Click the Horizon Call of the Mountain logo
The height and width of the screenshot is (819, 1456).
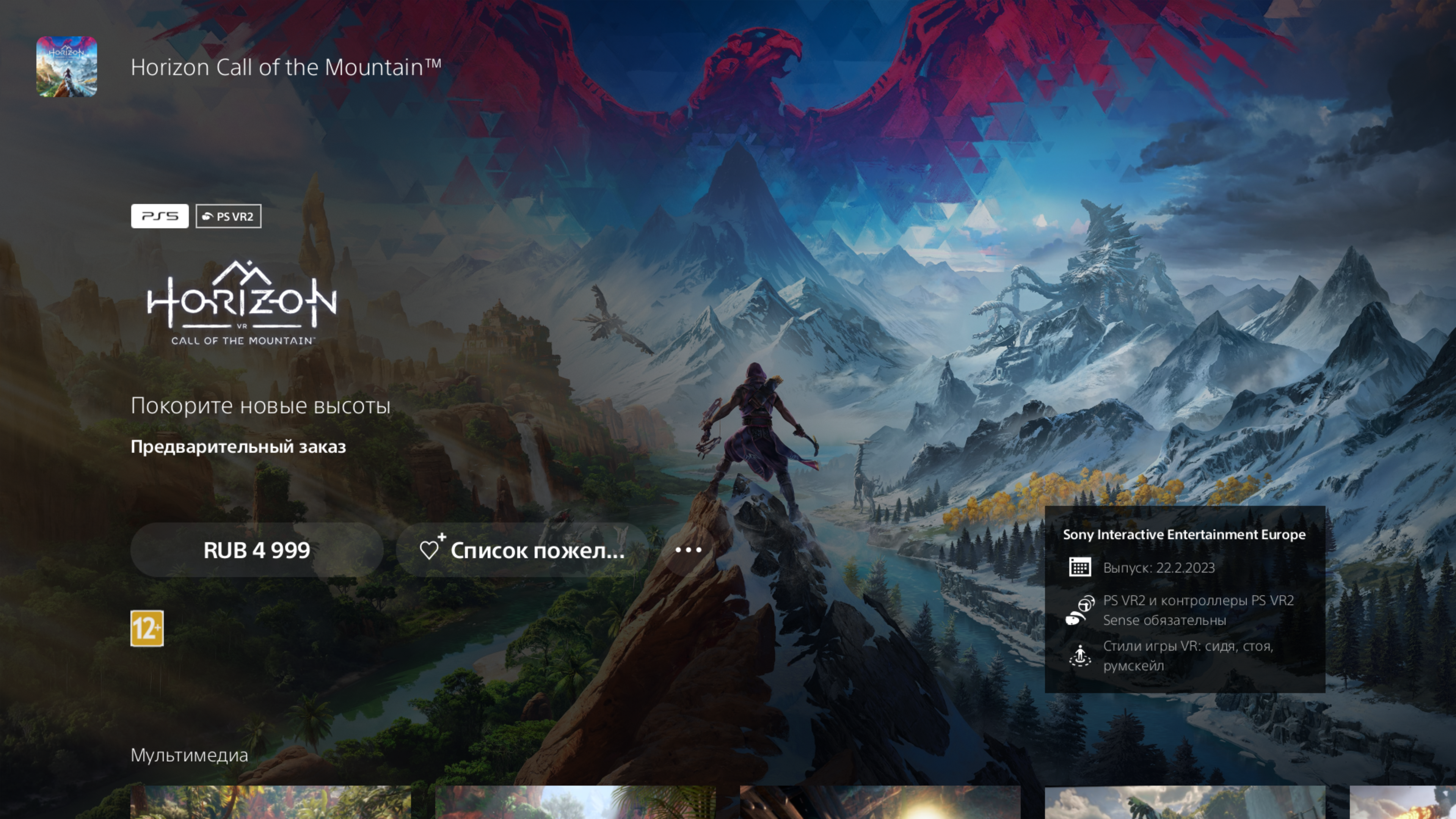[242, 303]
